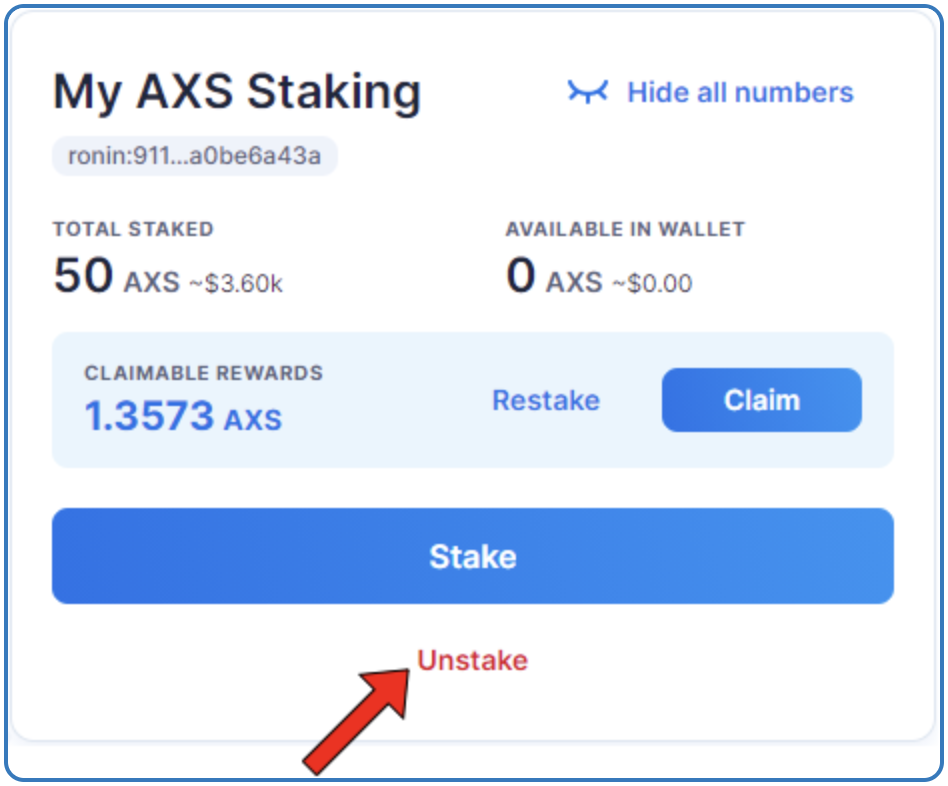
Task: Click the large Stake button
Action: tap(473, 556)
